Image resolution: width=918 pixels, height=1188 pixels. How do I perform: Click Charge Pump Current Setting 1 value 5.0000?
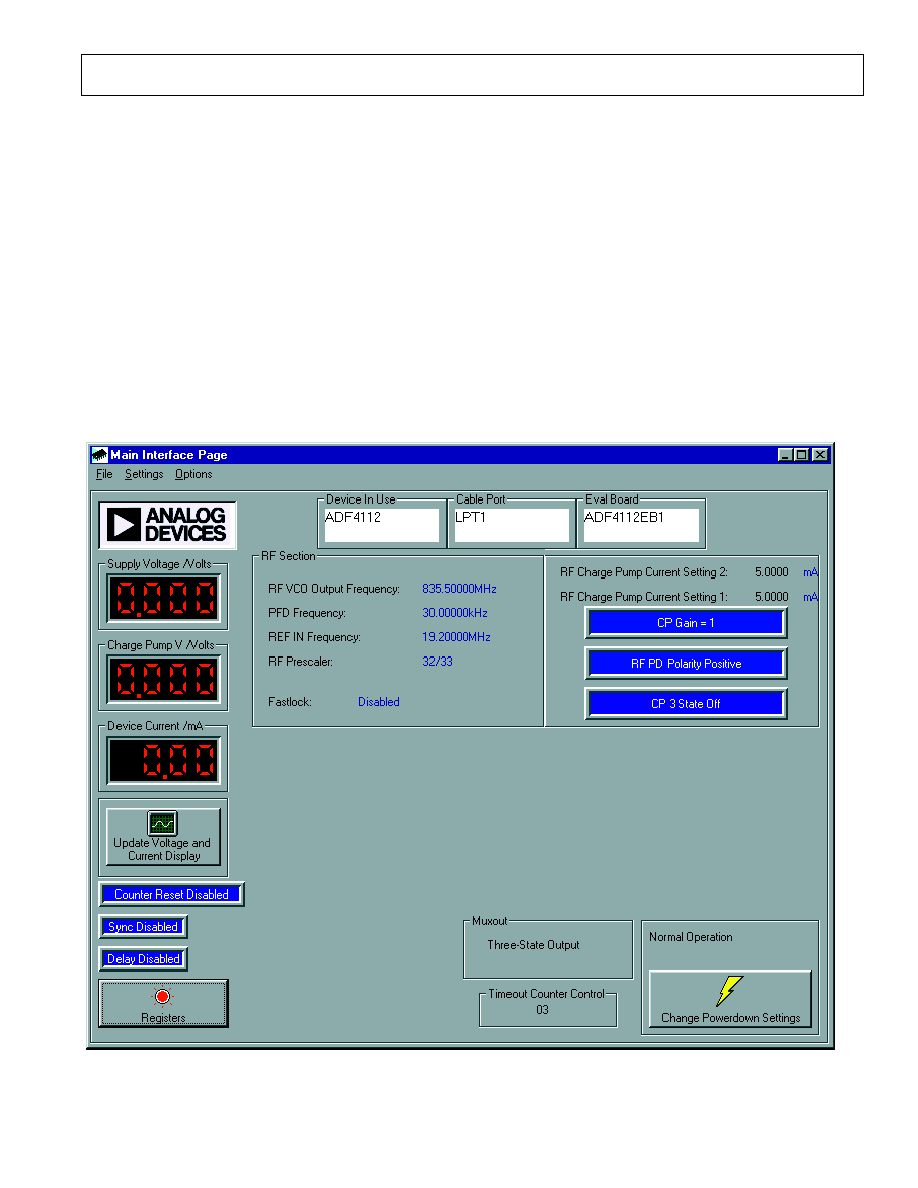(772, 597)
